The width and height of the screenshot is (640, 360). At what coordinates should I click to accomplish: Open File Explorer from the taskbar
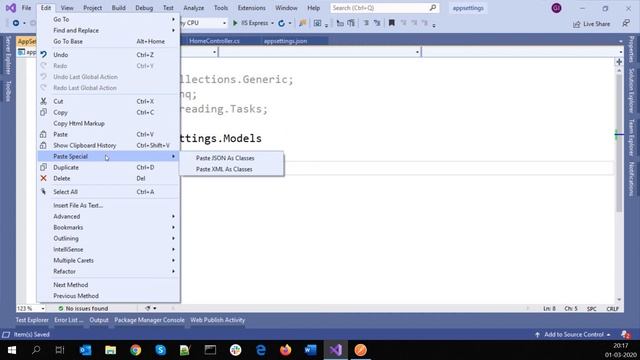tap(111, 350)
